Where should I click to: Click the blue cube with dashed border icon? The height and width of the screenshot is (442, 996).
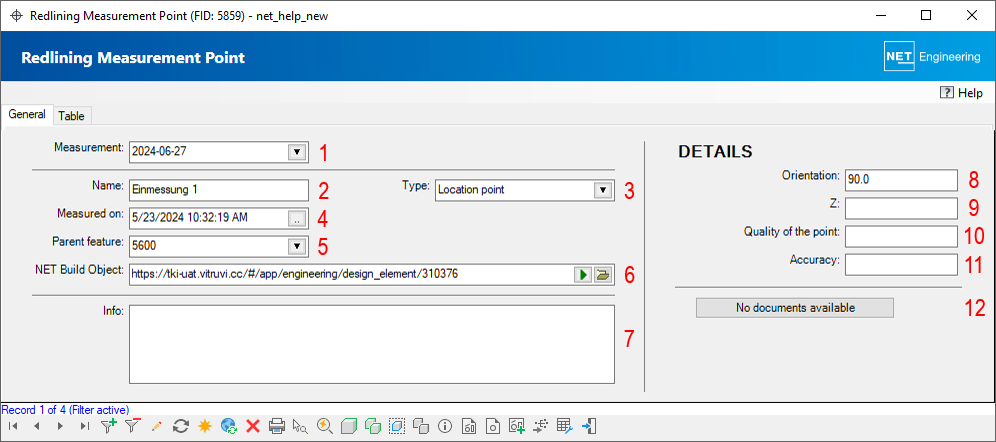pos(396,426)
